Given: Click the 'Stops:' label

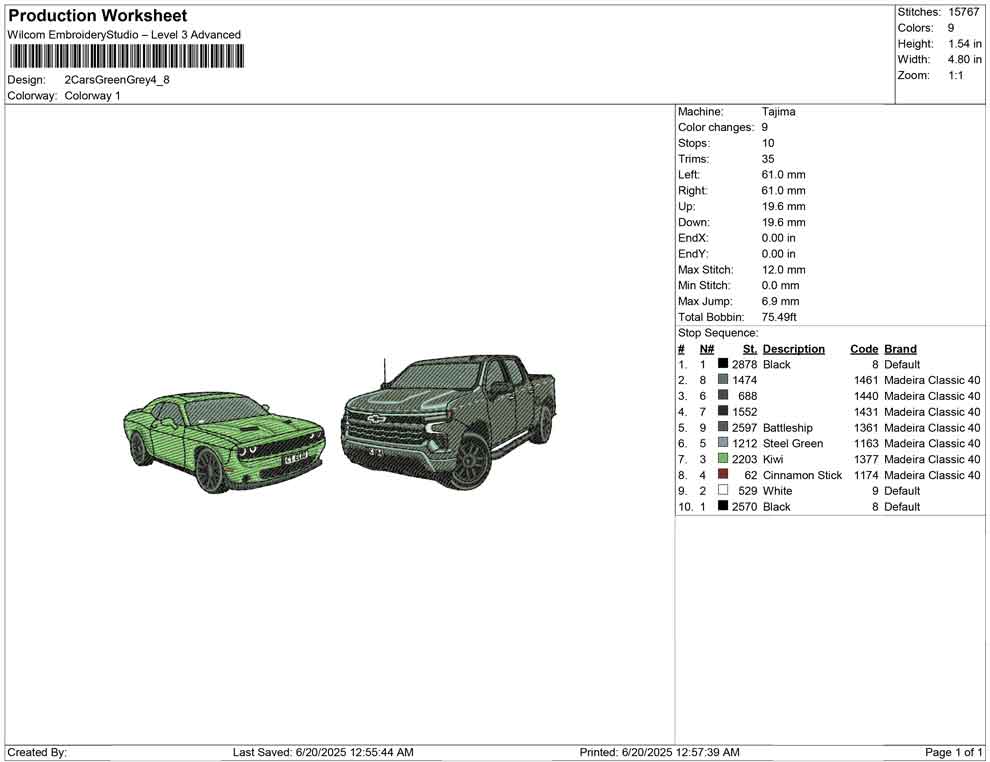Looking at the screenshot, I should [695, 143].
